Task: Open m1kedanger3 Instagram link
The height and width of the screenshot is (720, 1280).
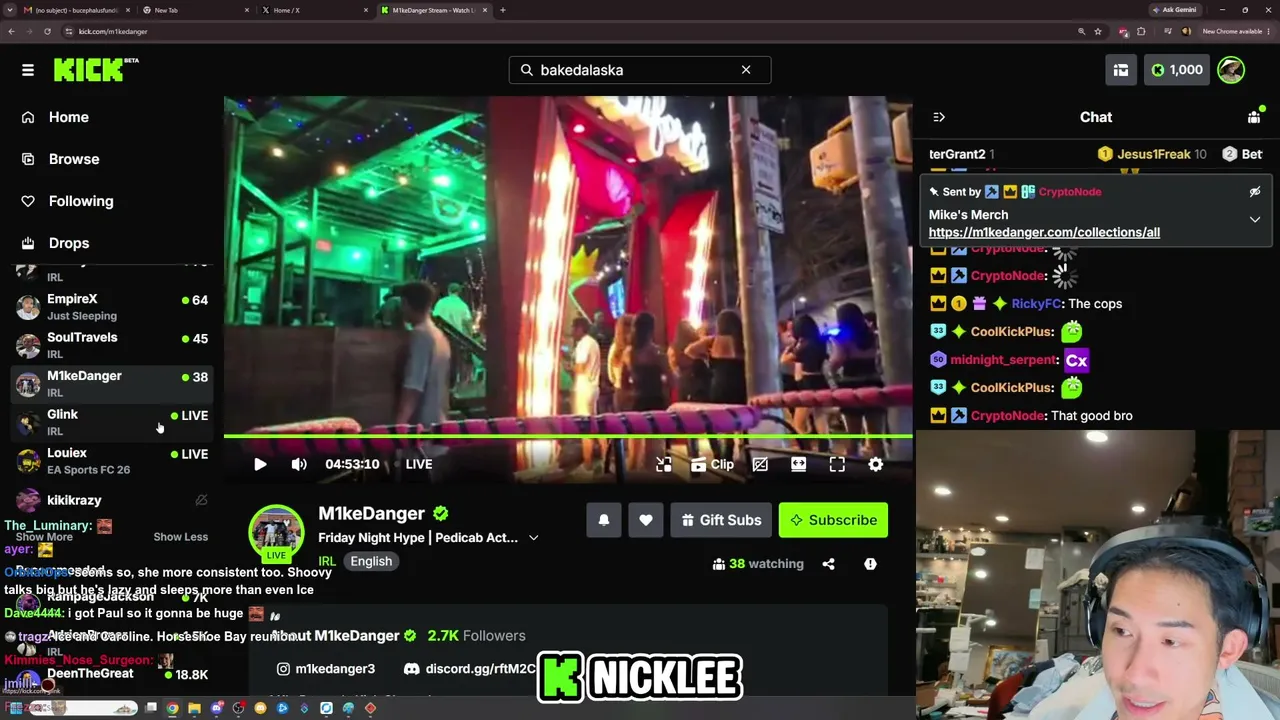Action: click(325, 669)
